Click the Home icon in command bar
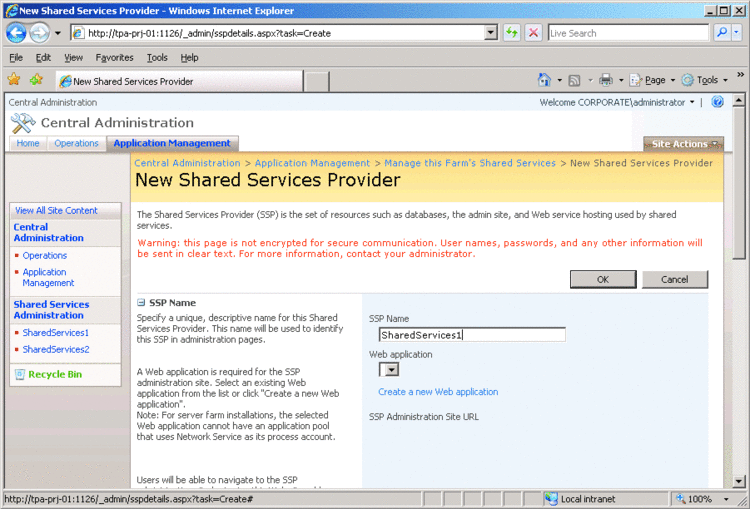The width and height of the screenshot is (750, 509). tap(544, 80)
